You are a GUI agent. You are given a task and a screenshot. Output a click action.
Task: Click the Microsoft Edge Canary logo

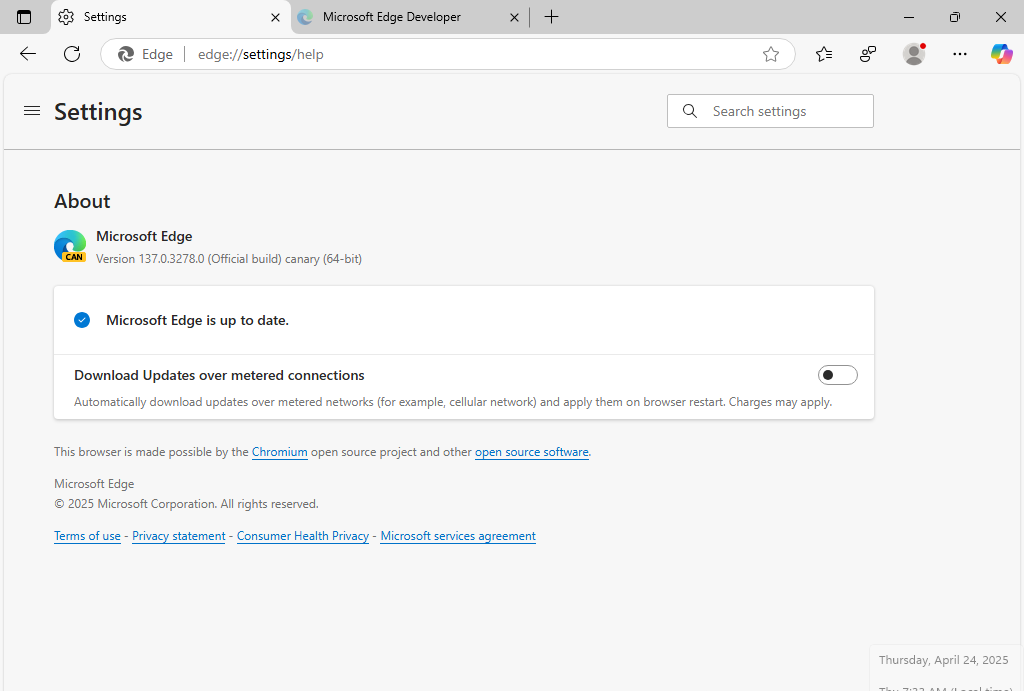pos(70,246)
